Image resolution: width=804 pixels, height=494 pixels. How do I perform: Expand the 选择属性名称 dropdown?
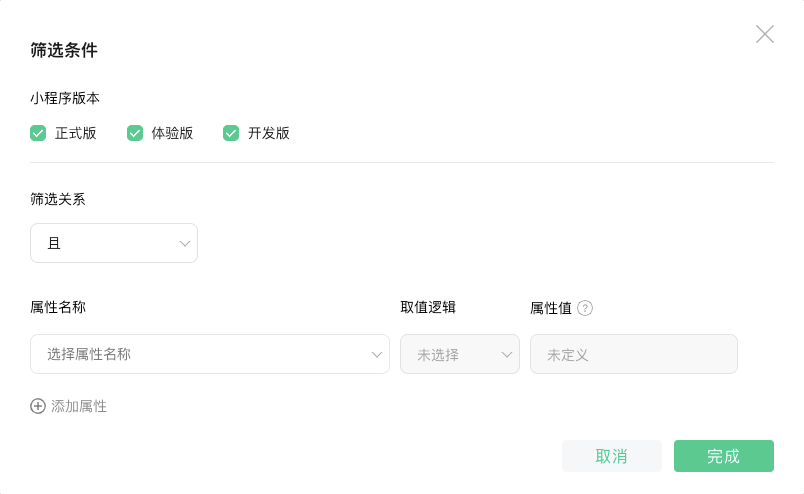[x=210, y=354]
